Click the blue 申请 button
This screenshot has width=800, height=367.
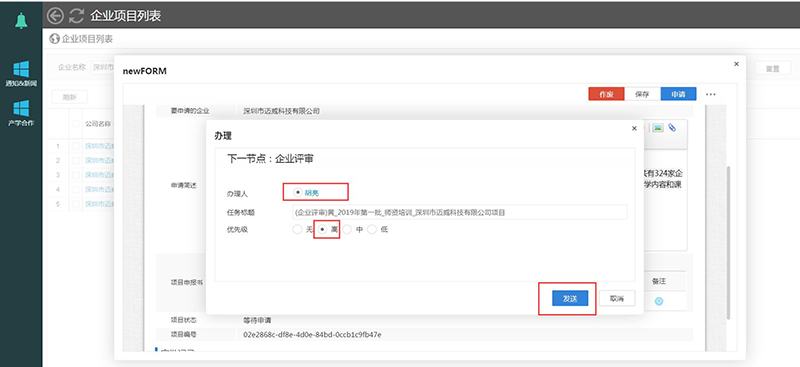pyautogui.click(x=678, y=94)
